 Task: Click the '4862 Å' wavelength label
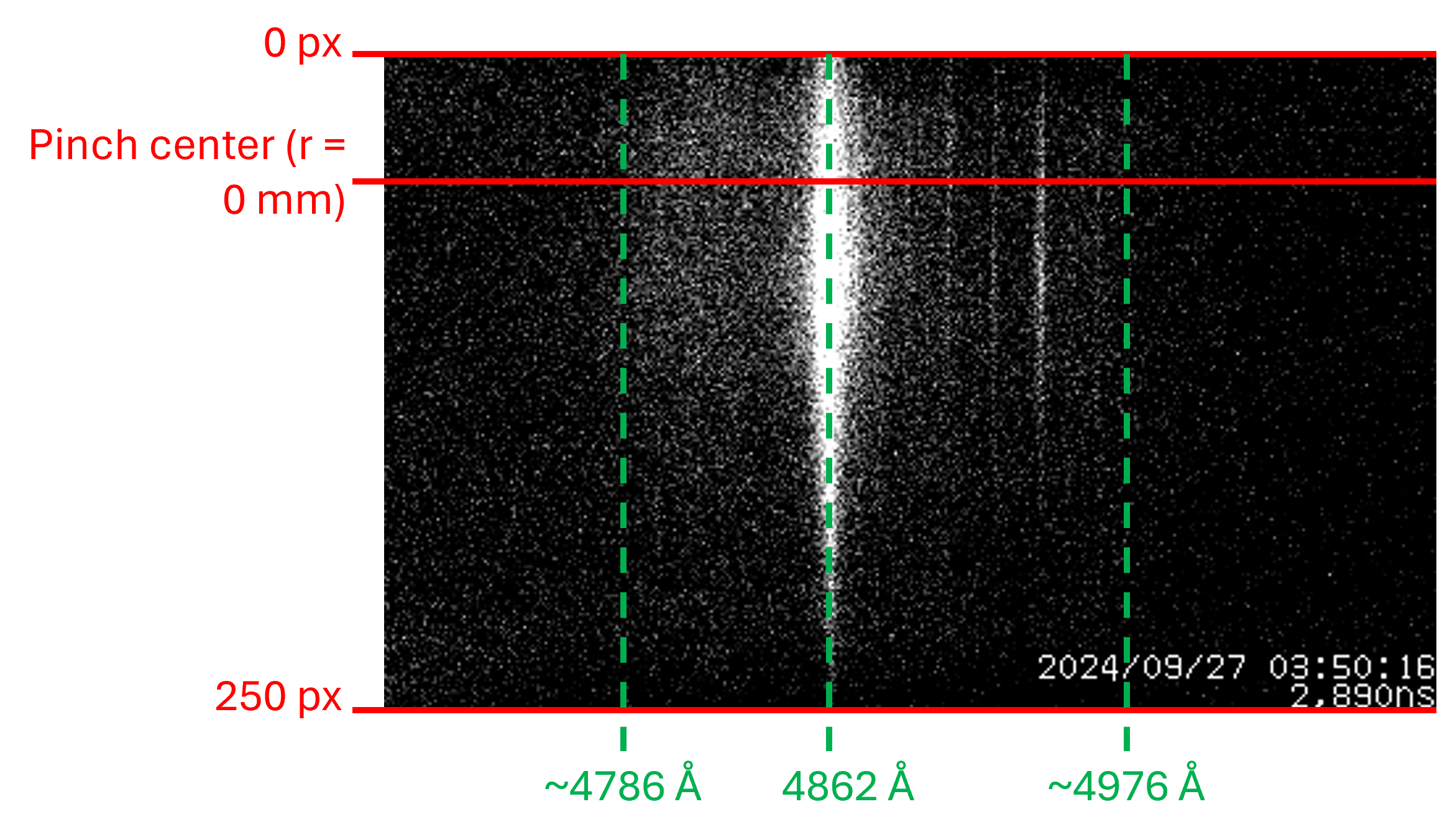(848, 787)
